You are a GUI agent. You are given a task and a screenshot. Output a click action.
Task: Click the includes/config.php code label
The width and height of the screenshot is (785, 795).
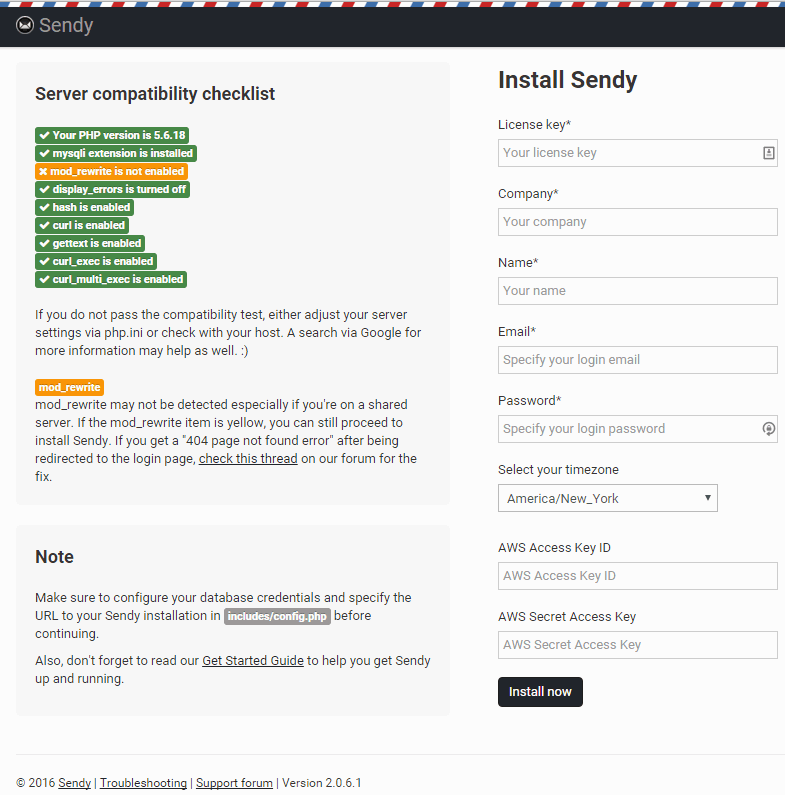[277, 617]
